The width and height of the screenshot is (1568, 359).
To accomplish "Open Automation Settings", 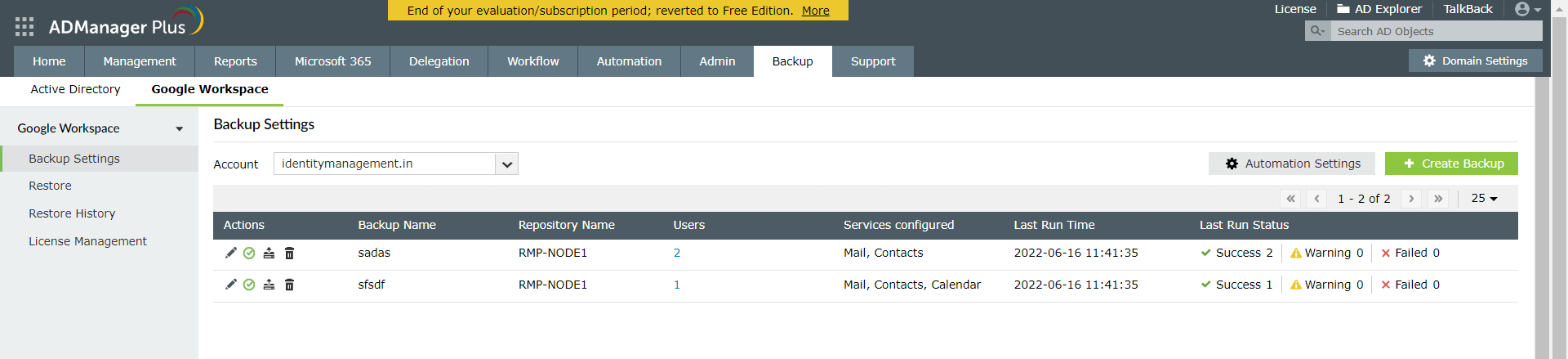I will [1291, 164].
